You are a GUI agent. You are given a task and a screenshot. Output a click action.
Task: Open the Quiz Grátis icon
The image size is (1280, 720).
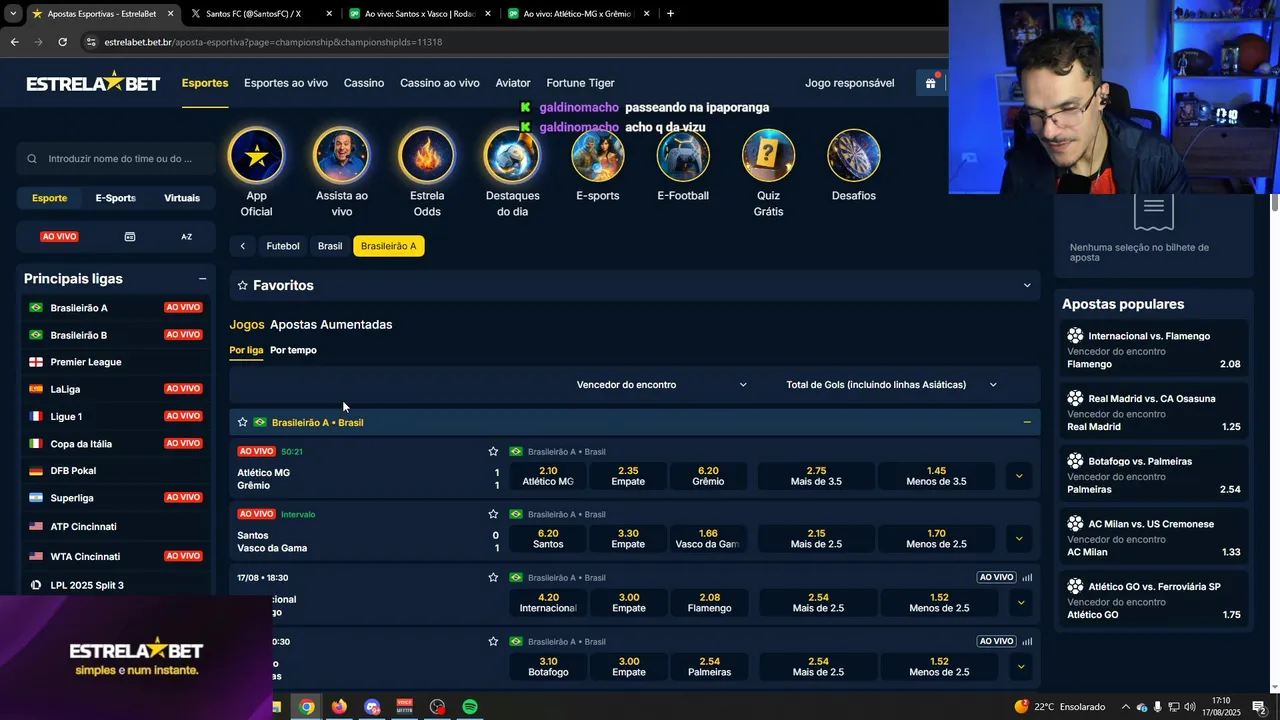[768, 156]
